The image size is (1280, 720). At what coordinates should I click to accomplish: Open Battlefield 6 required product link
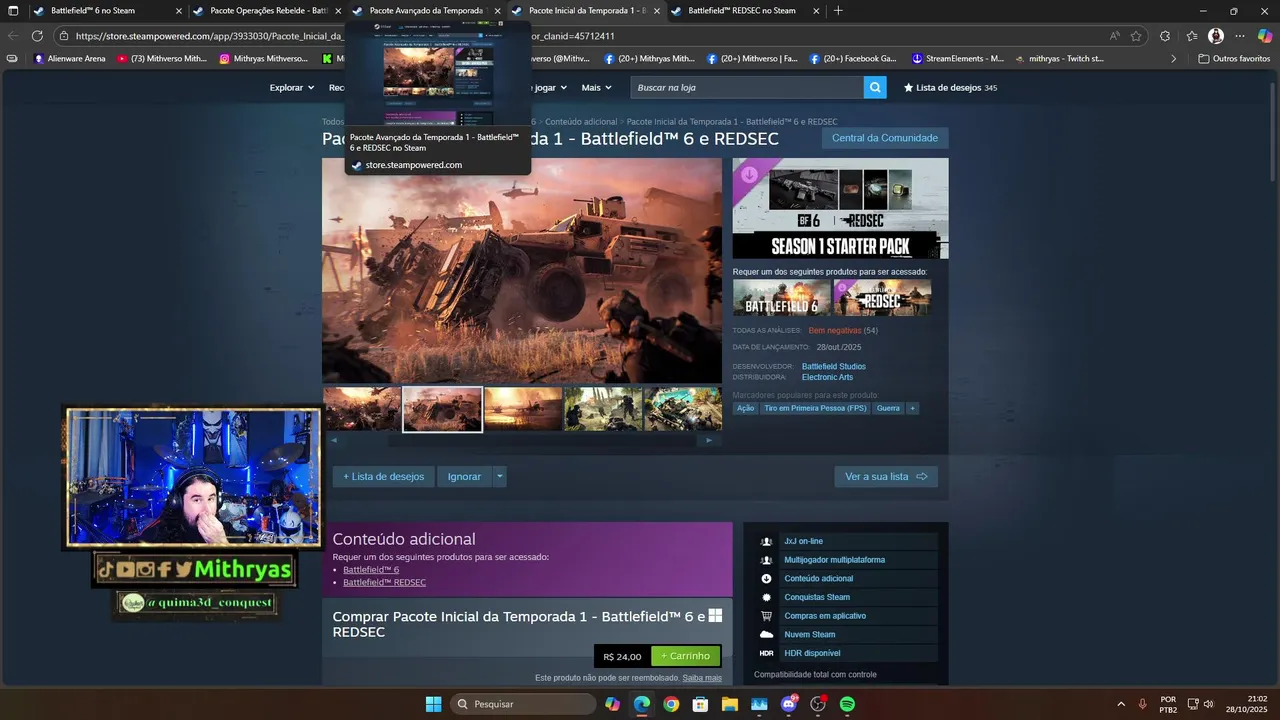click(x=371, y=570)
